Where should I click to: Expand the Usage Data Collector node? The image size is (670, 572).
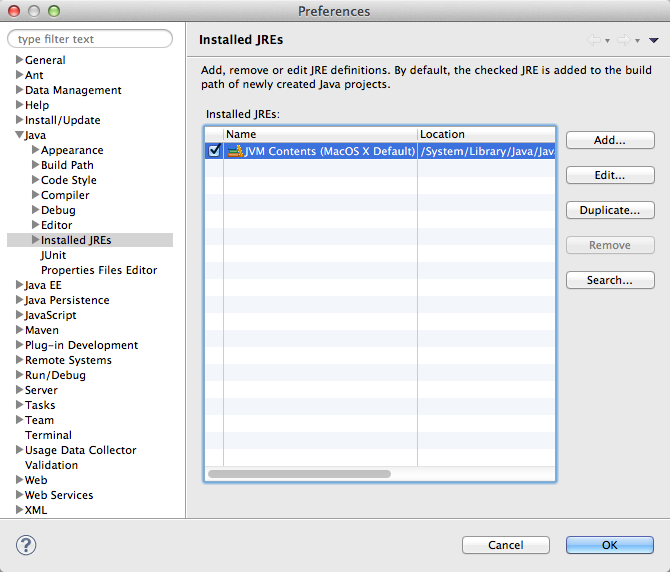(x=19, y=449)
